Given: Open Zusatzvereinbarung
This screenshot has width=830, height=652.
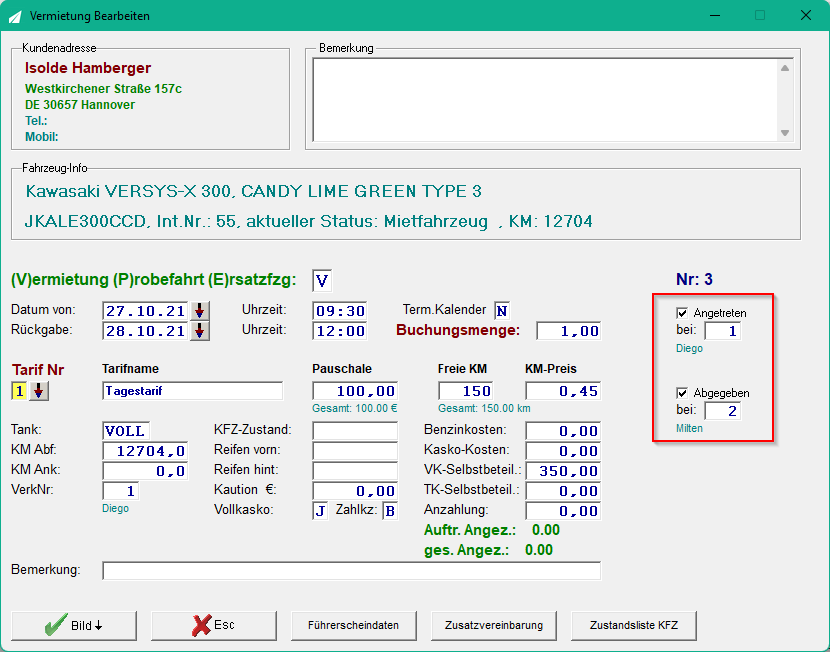Looking at the screenshot, I should click(x=494, y=626).
